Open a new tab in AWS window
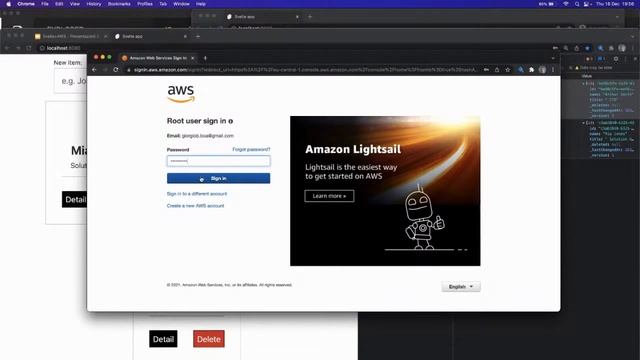This screenshot has width=640, height=360. pyautogui.click(x=205, y=58)
